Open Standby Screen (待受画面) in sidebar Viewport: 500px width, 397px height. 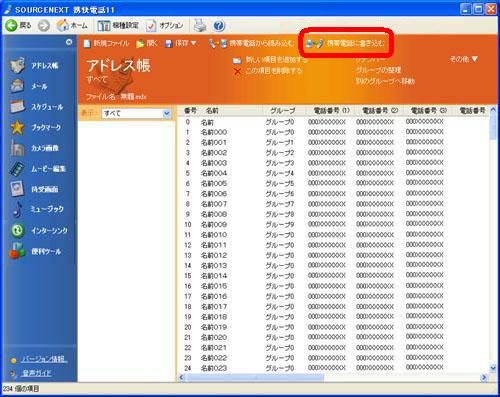tap(34, 189)
